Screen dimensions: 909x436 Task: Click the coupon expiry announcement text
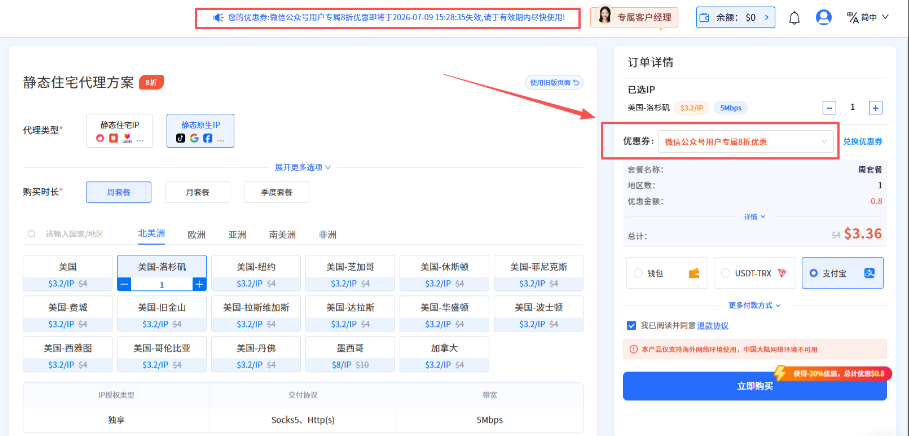click(397, 18)
